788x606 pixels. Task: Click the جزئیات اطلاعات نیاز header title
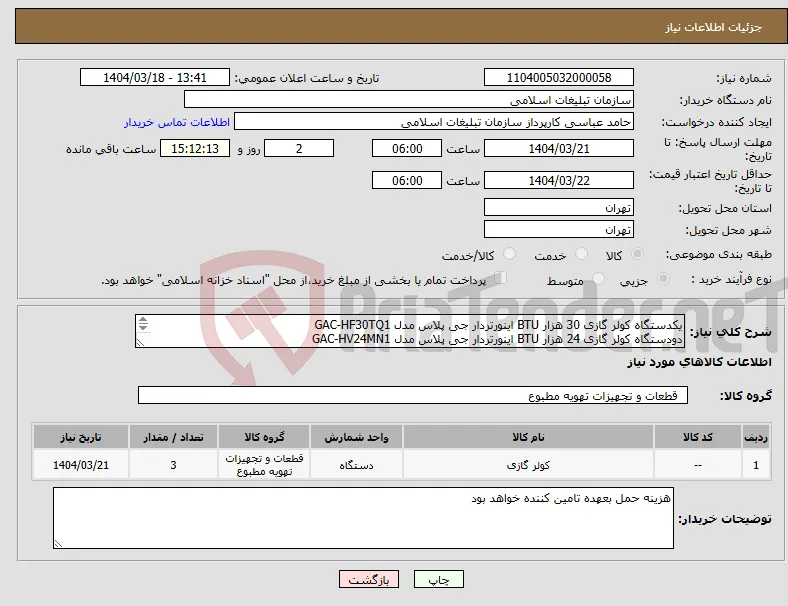[714, 27]
